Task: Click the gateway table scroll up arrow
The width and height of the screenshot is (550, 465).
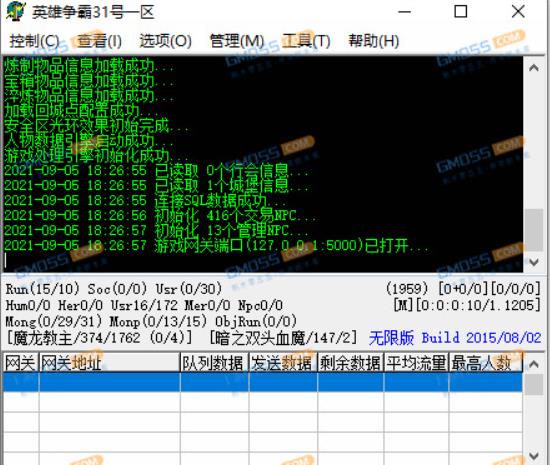Action: point(534,364)
